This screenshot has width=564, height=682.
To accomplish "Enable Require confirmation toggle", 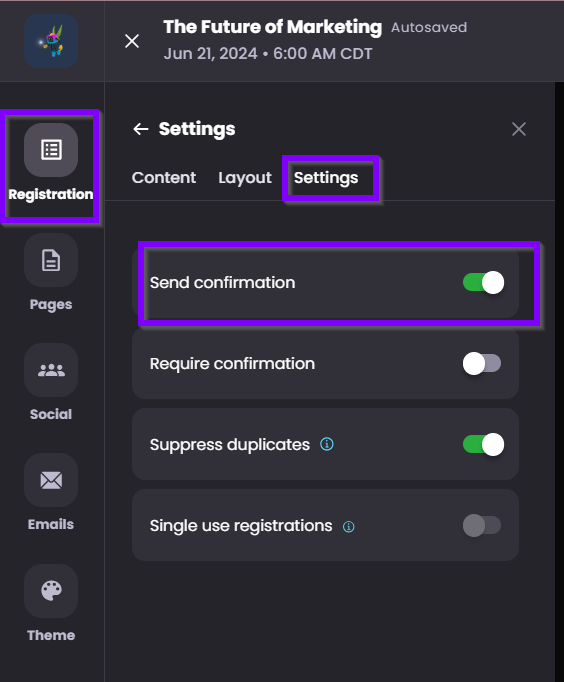I will point(482,363).
